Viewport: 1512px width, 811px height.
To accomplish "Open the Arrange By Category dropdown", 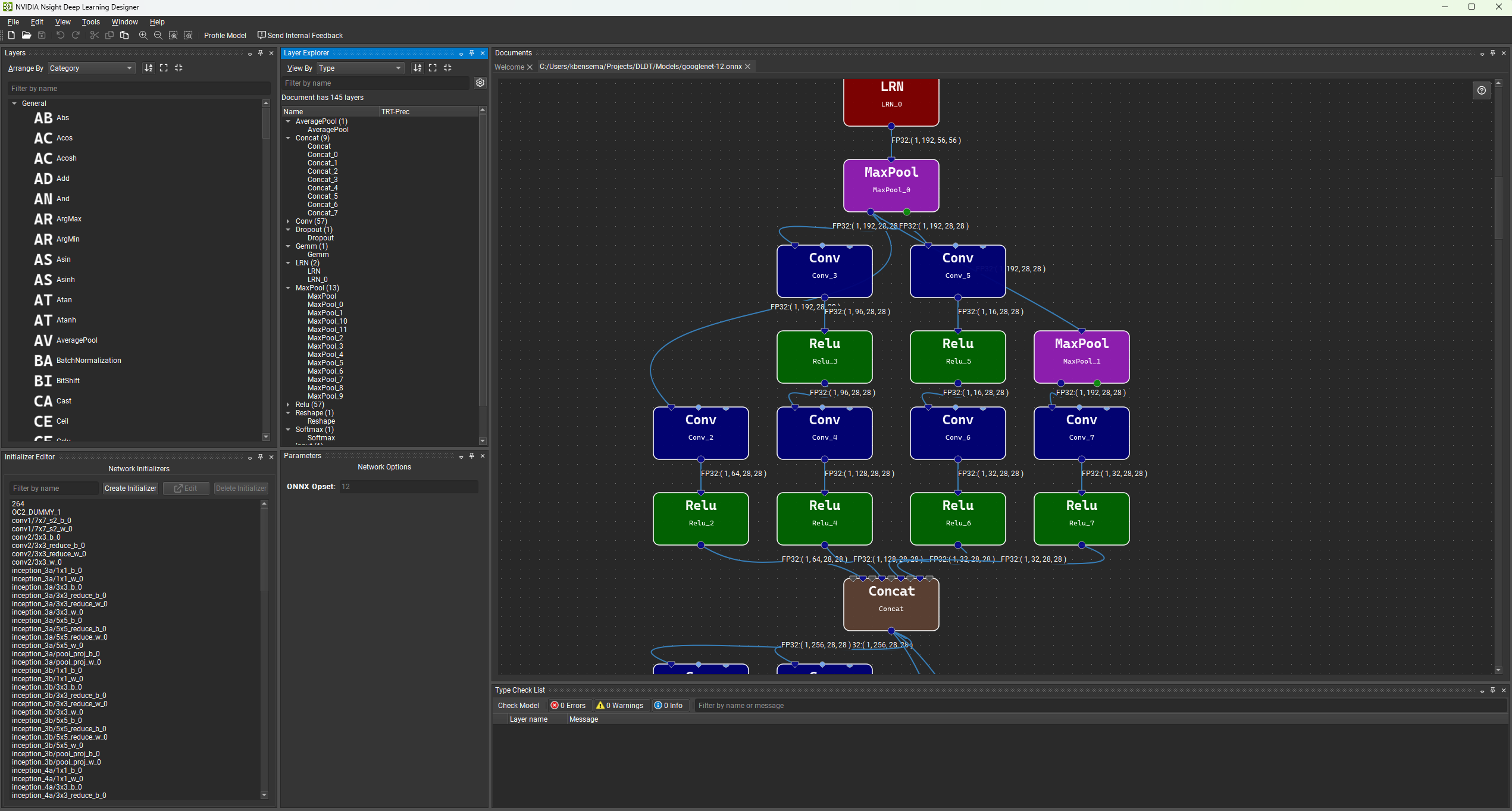I will click(91, 68).
